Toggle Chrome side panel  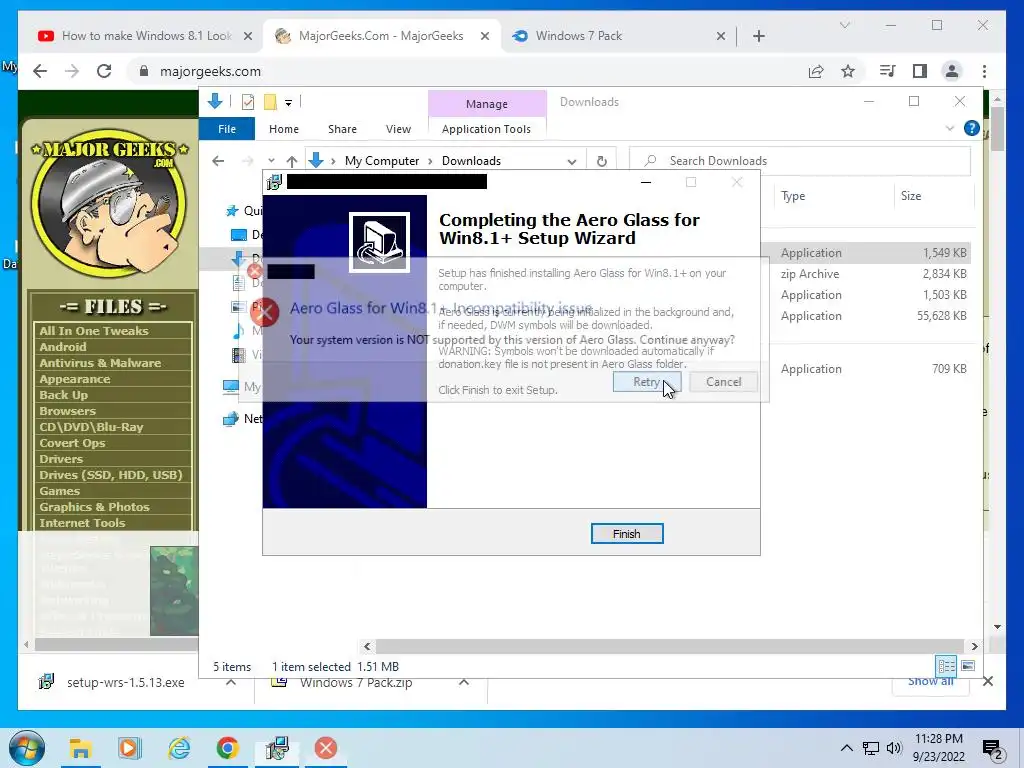click(920, 71)
